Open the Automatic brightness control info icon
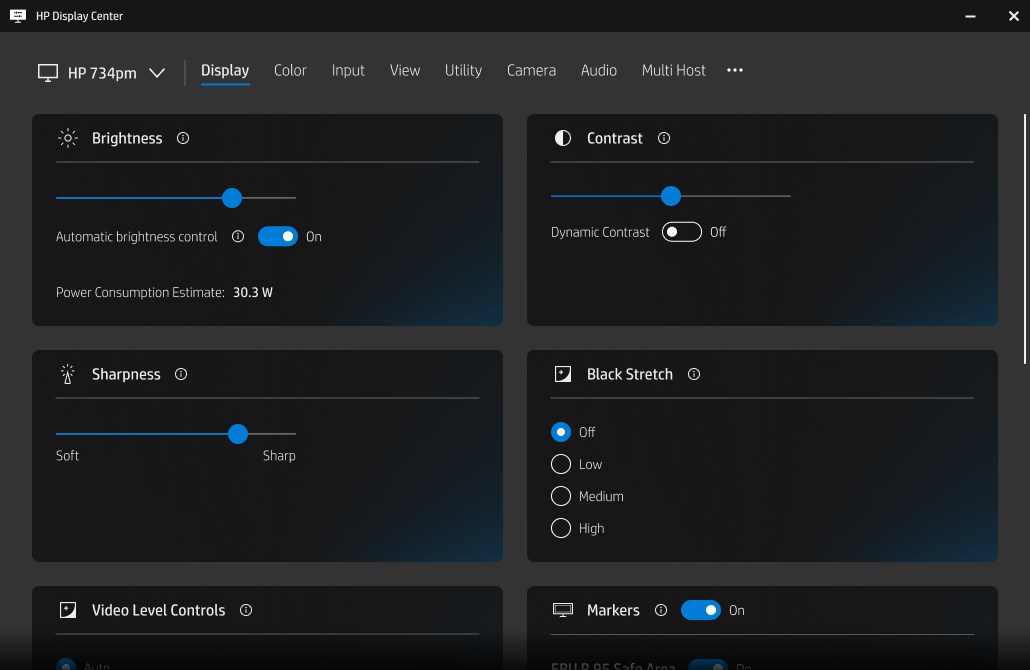The height and width of the screenshot is (670, 1030). [x=237, y=237]
